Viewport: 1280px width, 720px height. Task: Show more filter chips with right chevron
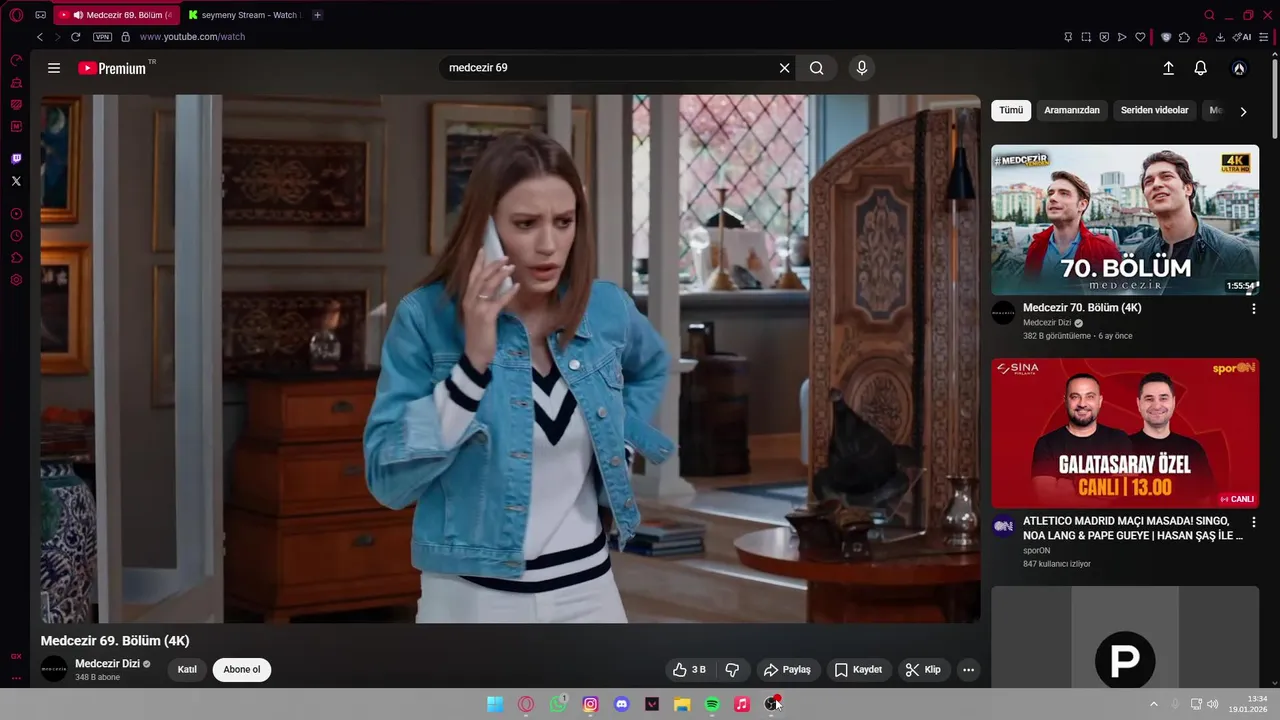(1243, 111)
